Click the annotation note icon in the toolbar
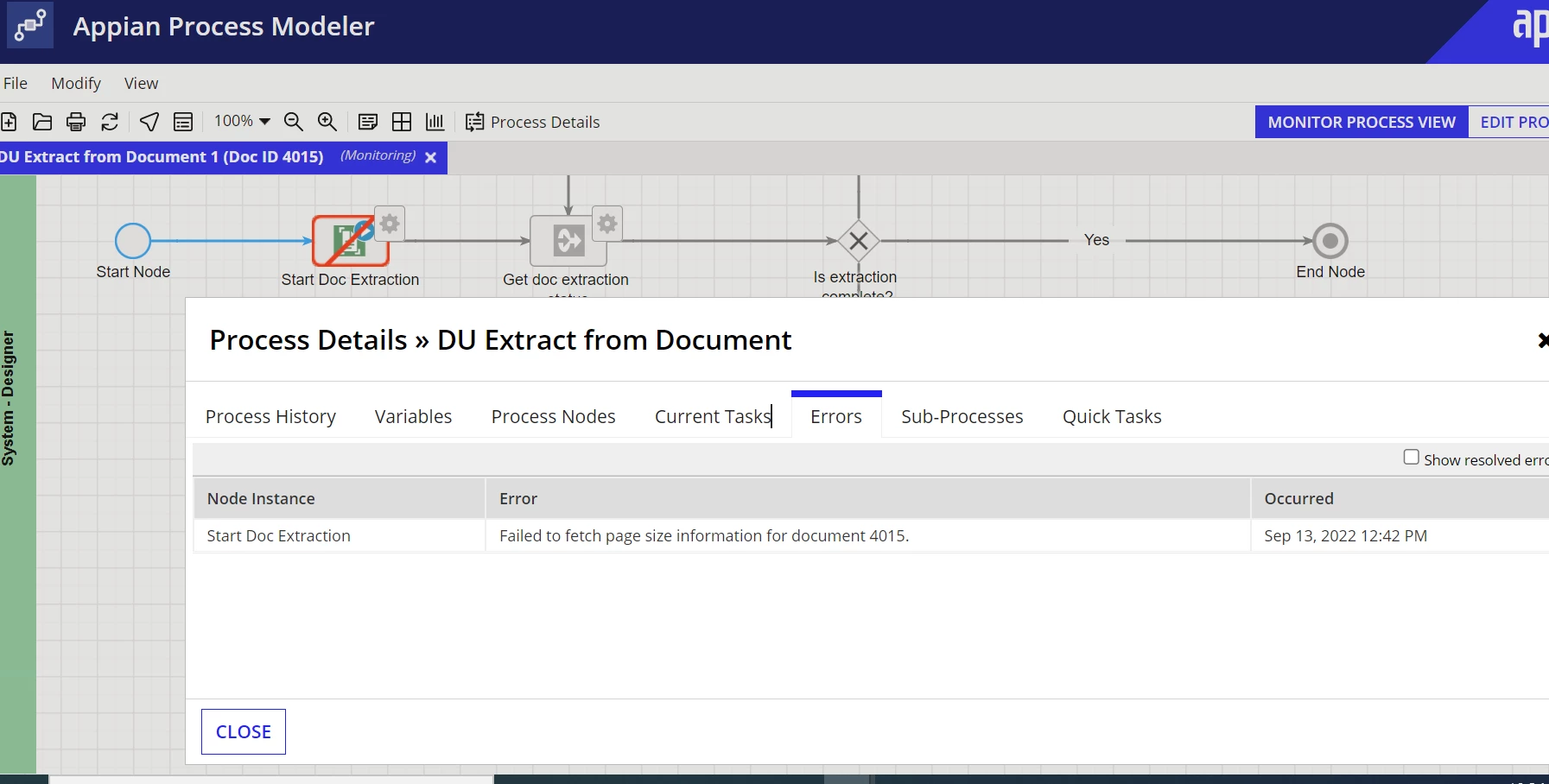Viewport: 1549px width, 784px height. coord(368,122)
